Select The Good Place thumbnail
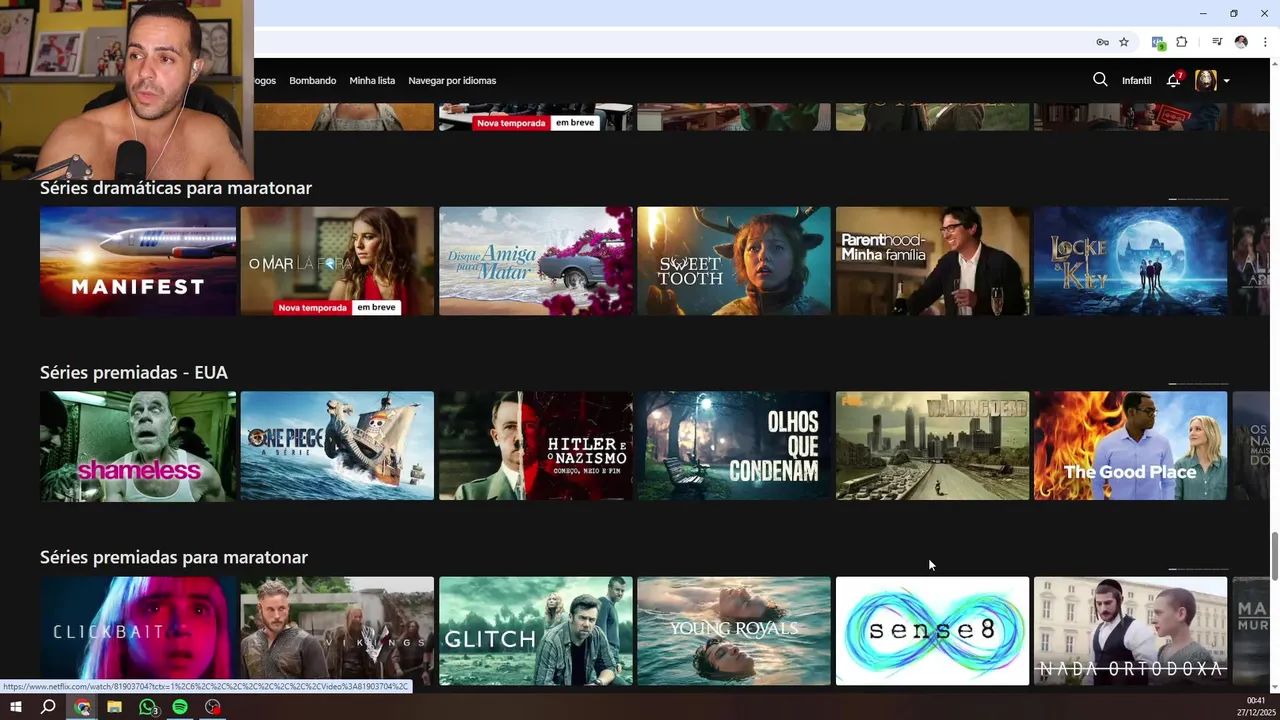Screen dimensions: 1280x720 [x=1130, y=446]
